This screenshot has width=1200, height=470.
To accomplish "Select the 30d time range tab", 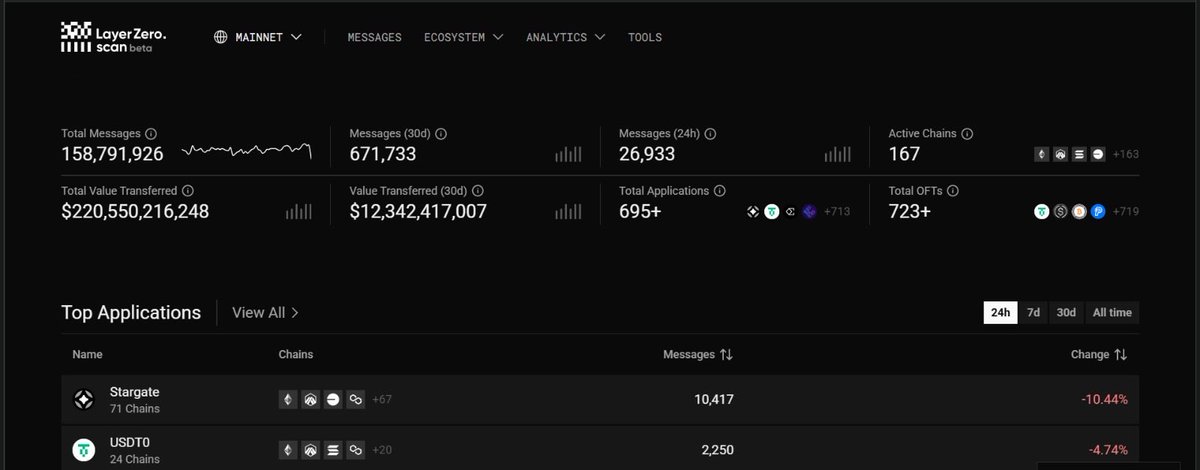I will pyautogui.click(x=1066, y=312).
